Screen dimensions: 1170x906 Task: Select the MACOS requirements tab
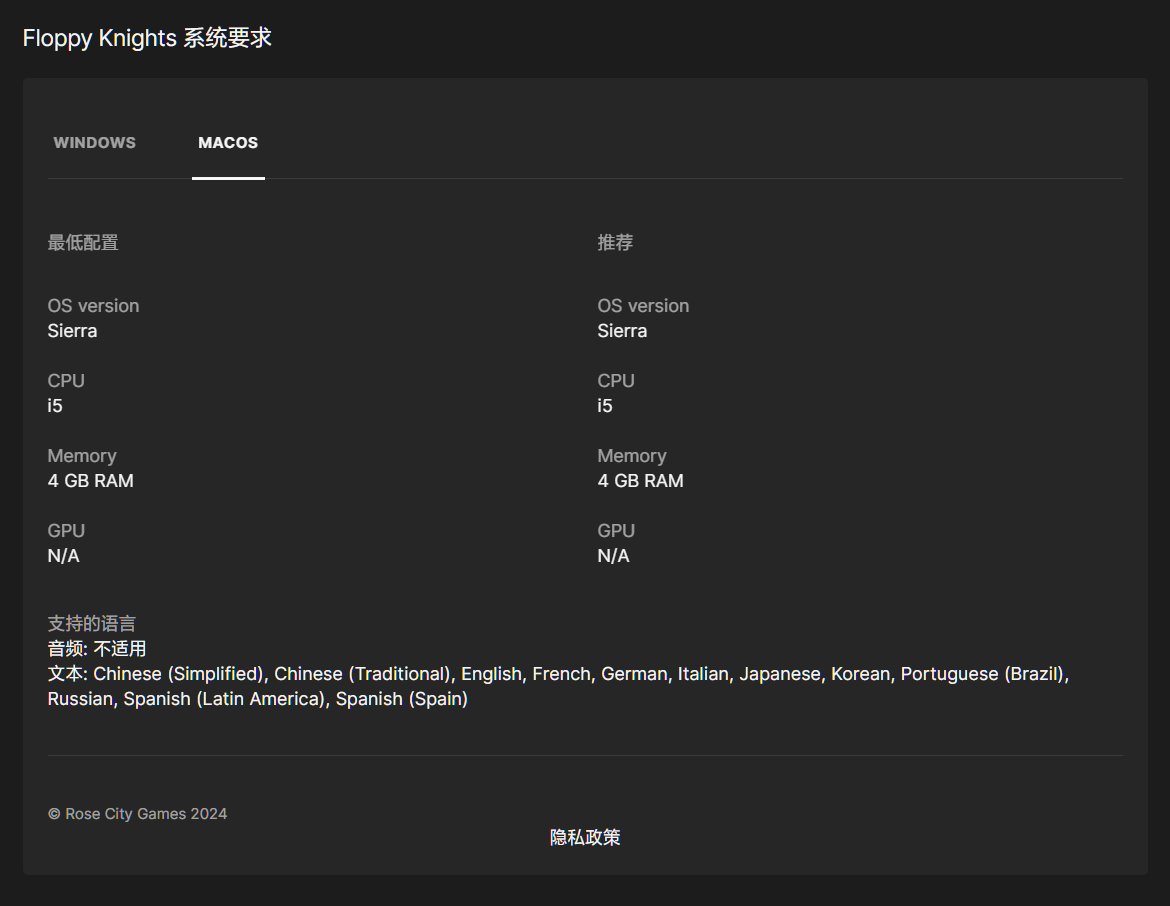pos(228,143)
